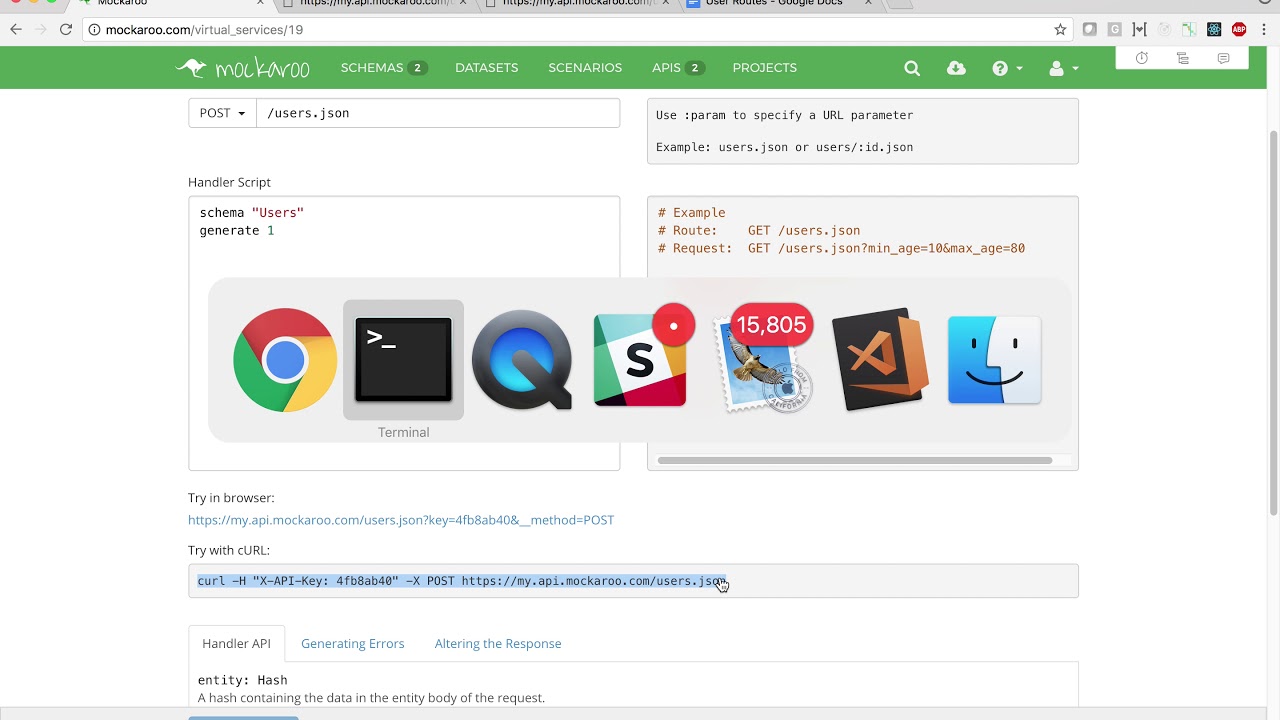Expand the POST method dropdown

pyautogui.click(x=222, y=113)
